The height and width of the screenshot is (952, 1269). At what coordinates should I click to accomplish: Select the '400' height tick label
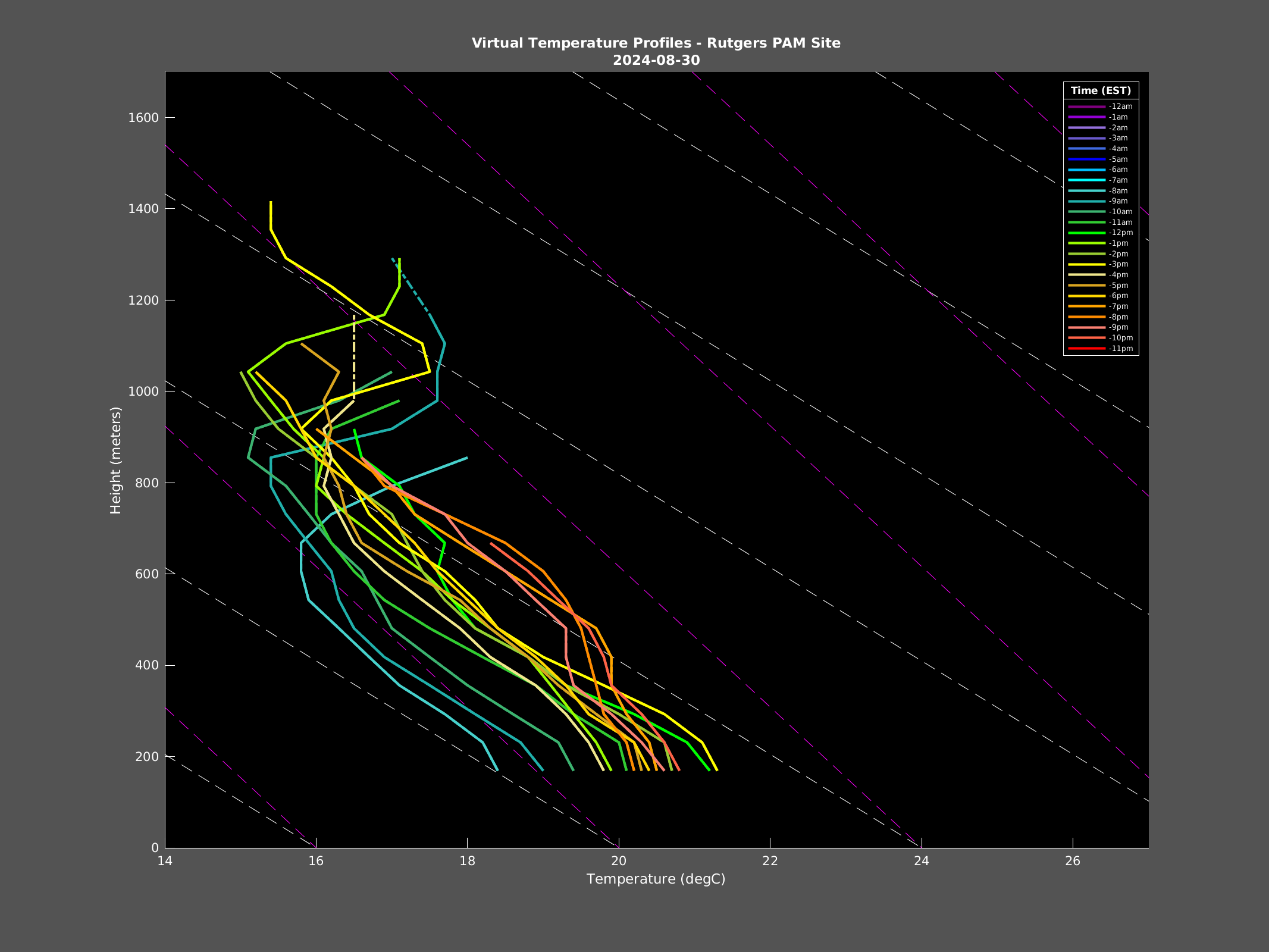(x=147, y=665)
